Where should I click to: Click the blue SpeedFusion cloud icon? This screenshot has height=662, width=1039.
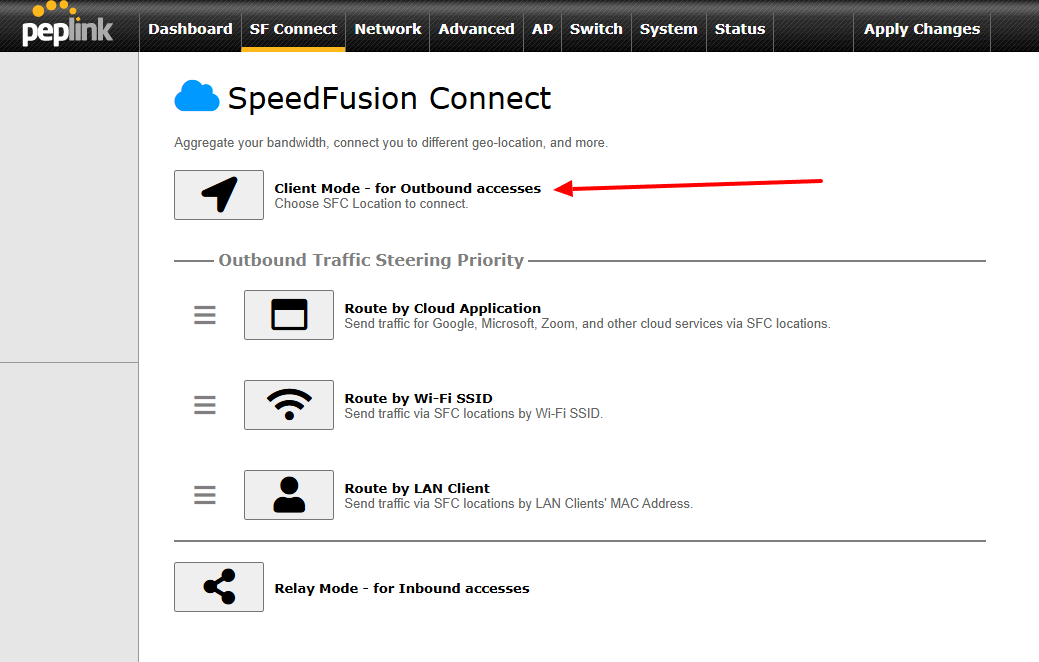[x=197, y=97]
